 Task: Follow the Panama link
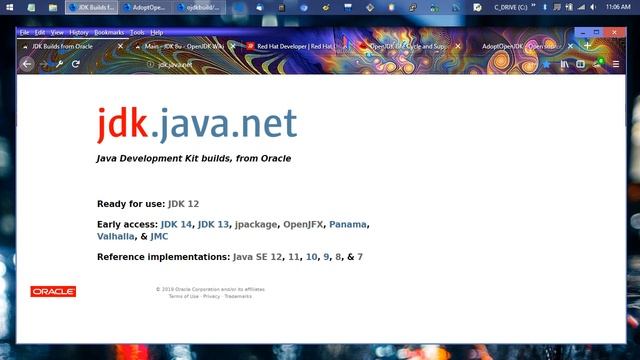click(348, 224)
